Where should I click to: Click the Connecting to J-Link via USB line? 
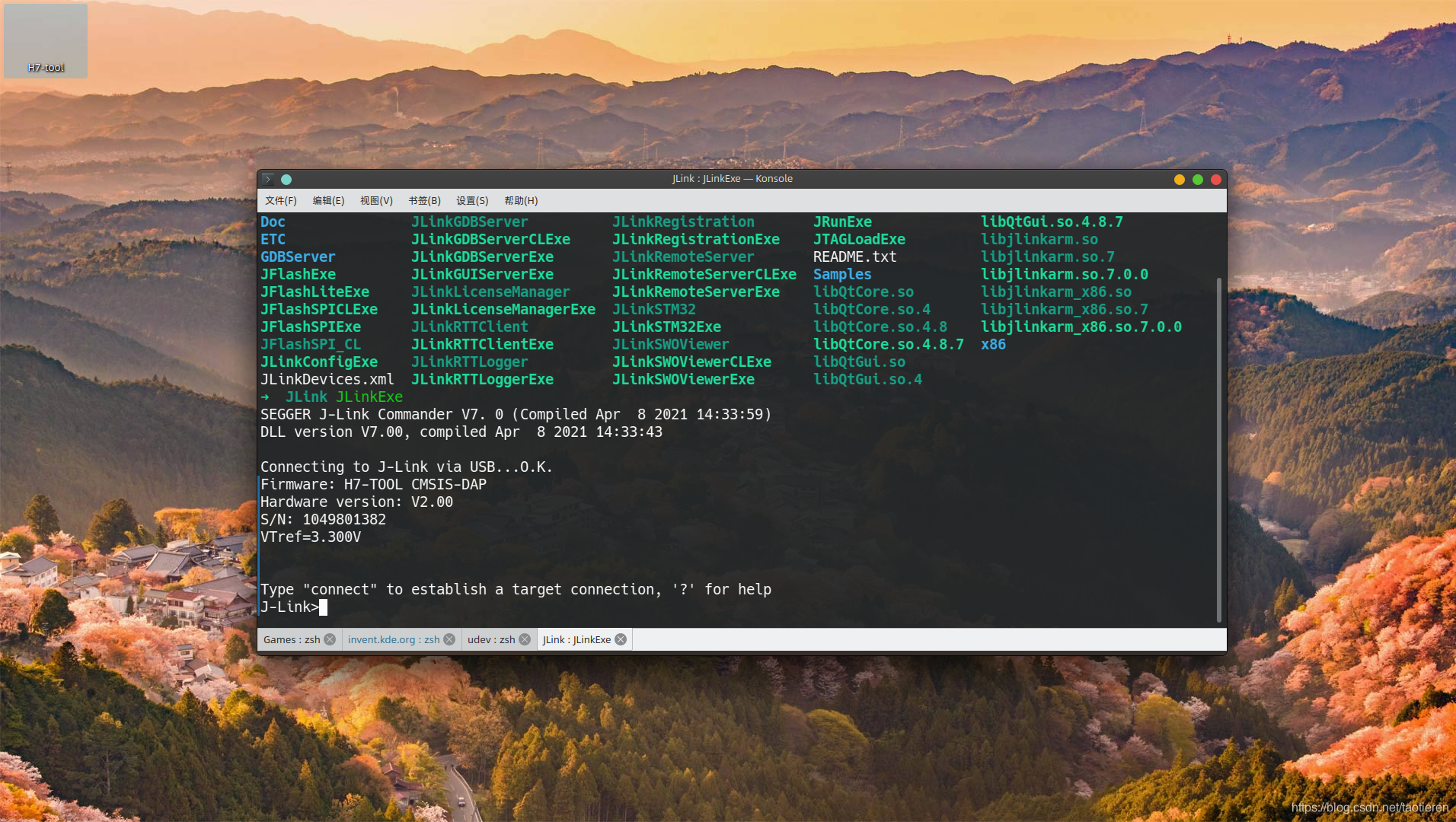pos(407,467)
